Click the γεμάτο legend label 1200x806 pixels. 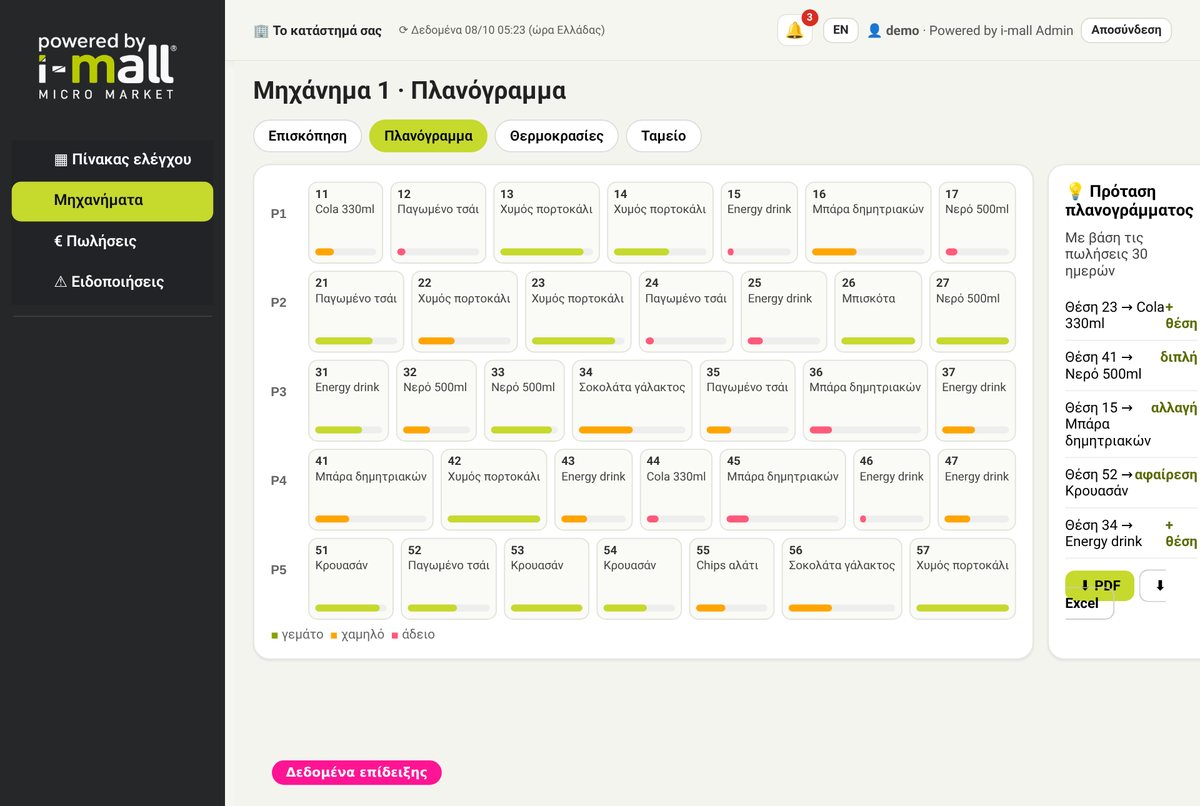tap(302, 635)
